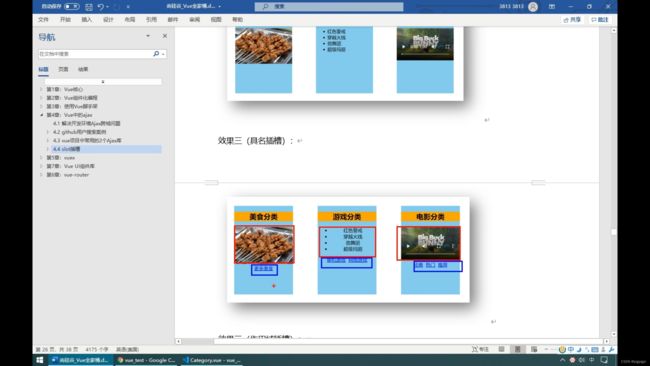
Task: Click the vertical scrollbar down arrow
Action: [614, 334]
